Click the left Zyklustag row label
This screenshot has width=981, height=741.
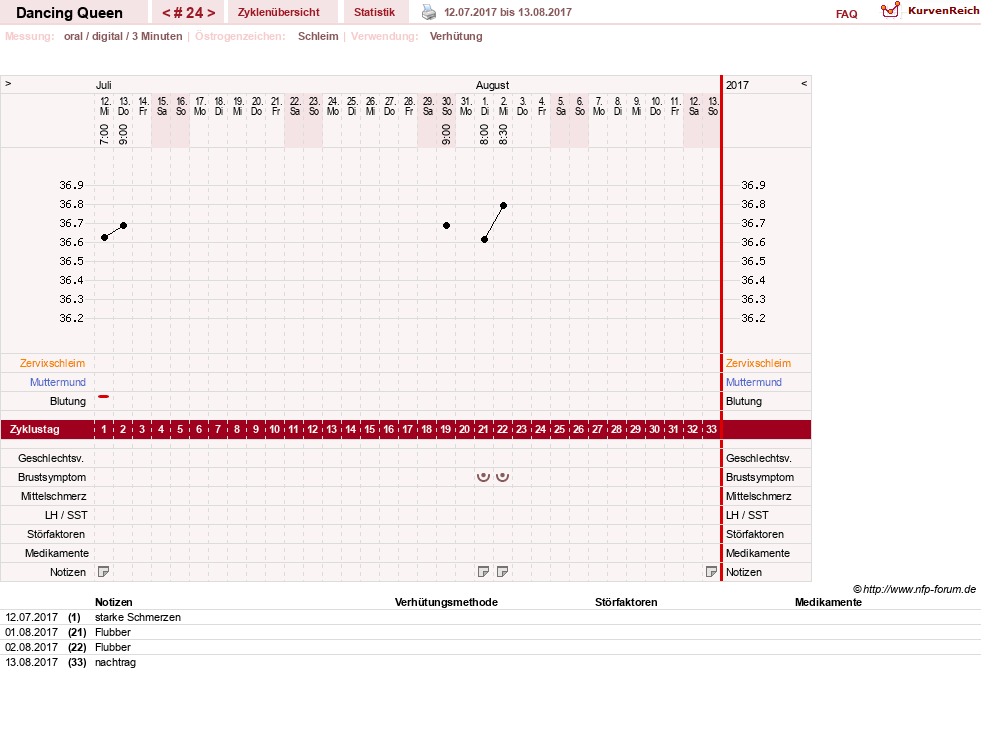(x=34, y=429)
